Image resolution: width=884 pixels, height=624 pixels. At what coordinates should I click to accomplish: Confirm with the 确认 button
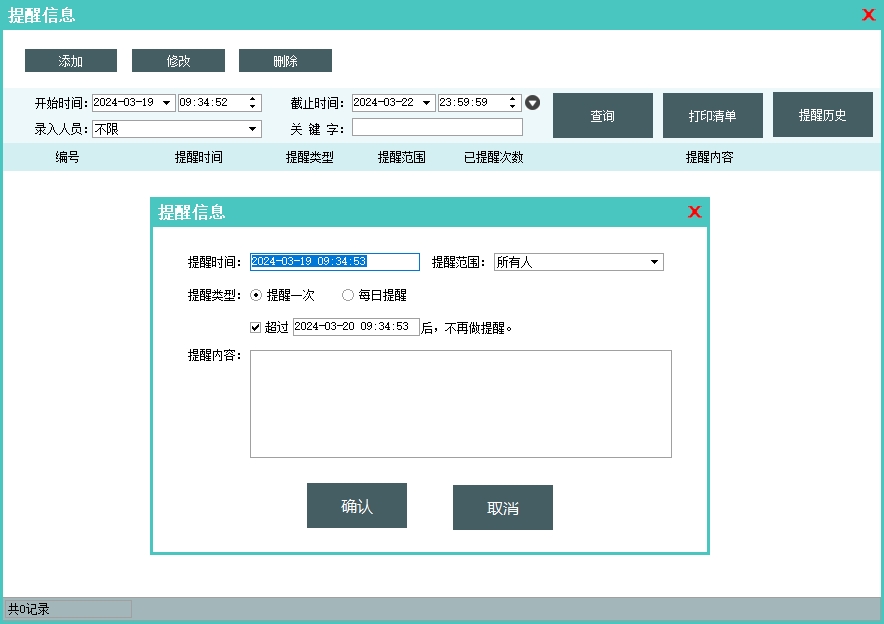pos(357,506)
